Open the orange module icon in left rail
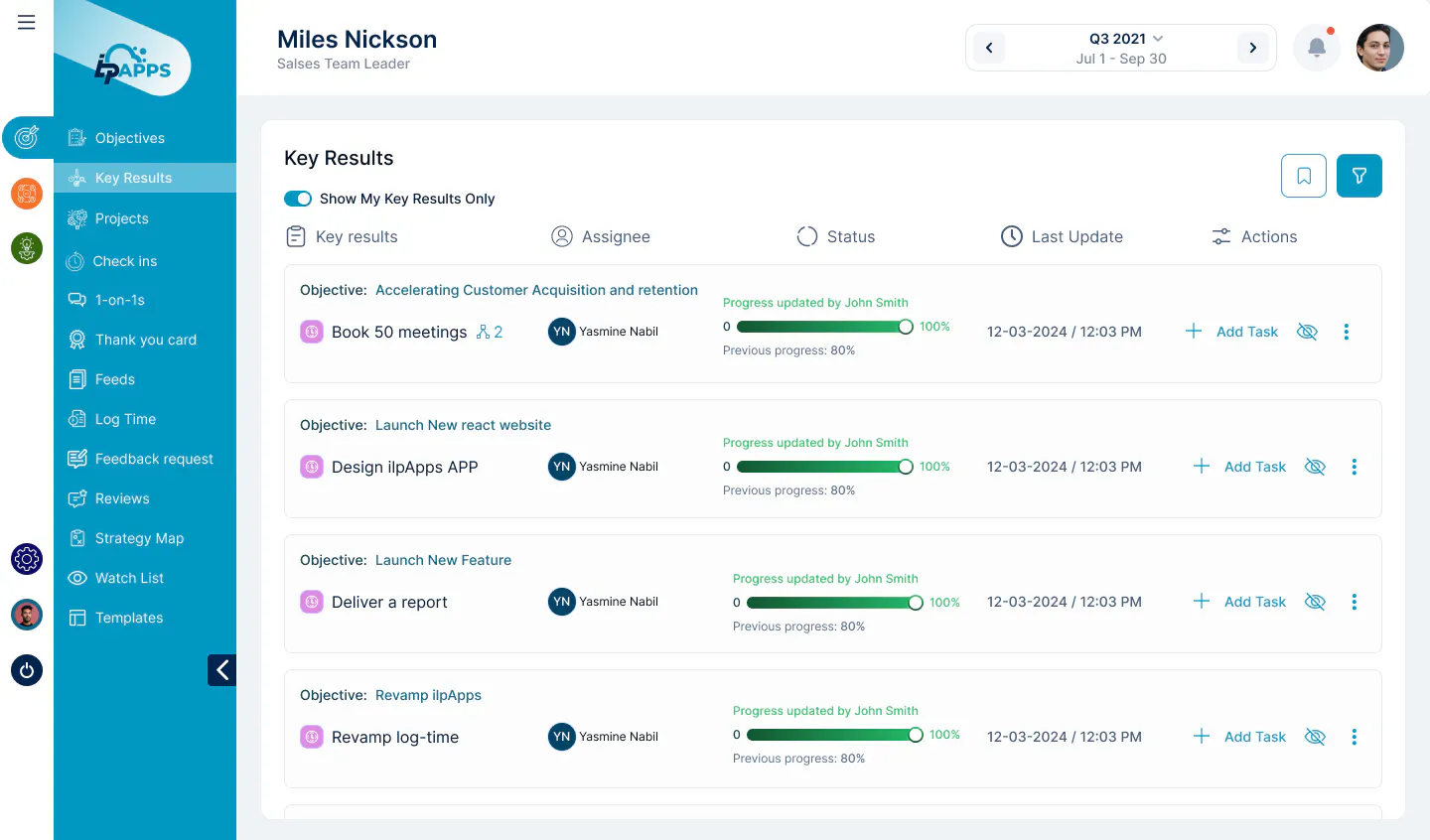1430x840 pixels. click(27, 194)
